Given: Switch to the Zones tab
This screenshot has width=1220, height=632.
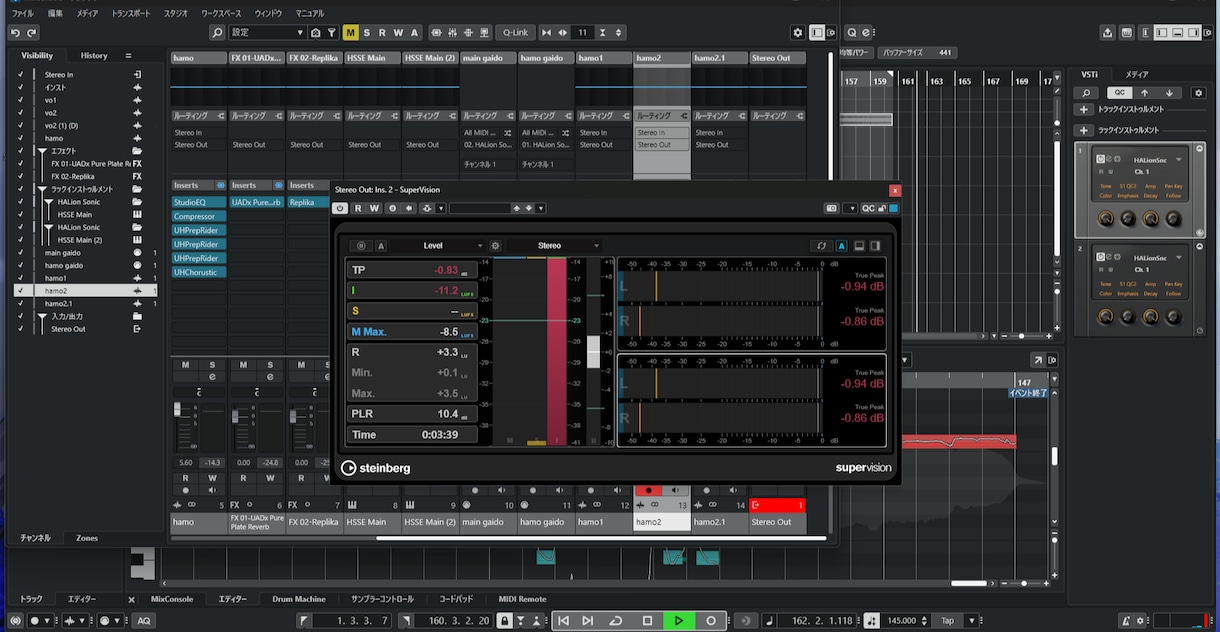Looking at the screenshot, I should [88, 538].
